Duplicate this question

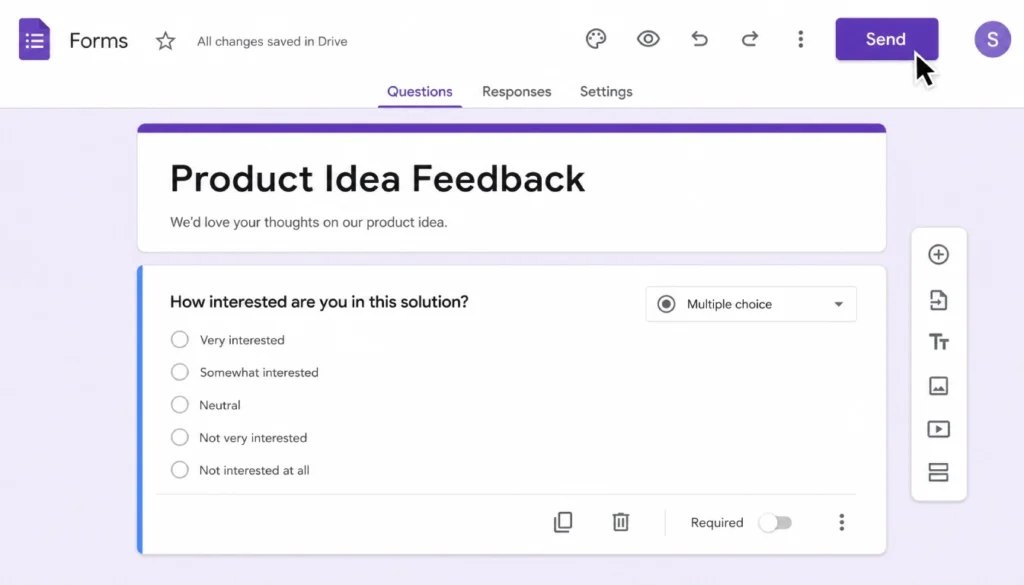[x=563, y=522]
